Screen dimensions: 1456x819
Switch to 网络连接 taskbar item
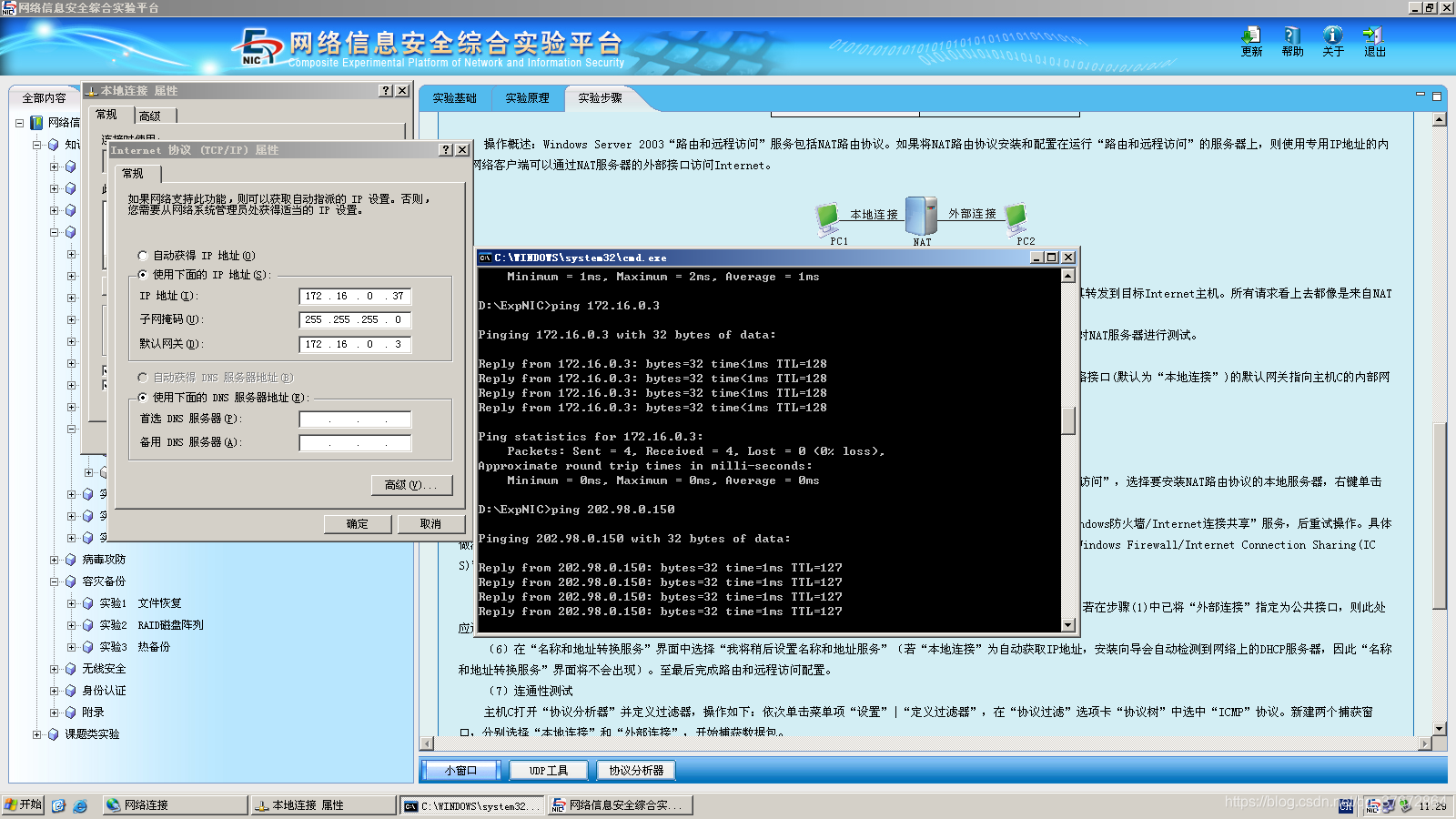pyautogui.click(x=174, y=805)
